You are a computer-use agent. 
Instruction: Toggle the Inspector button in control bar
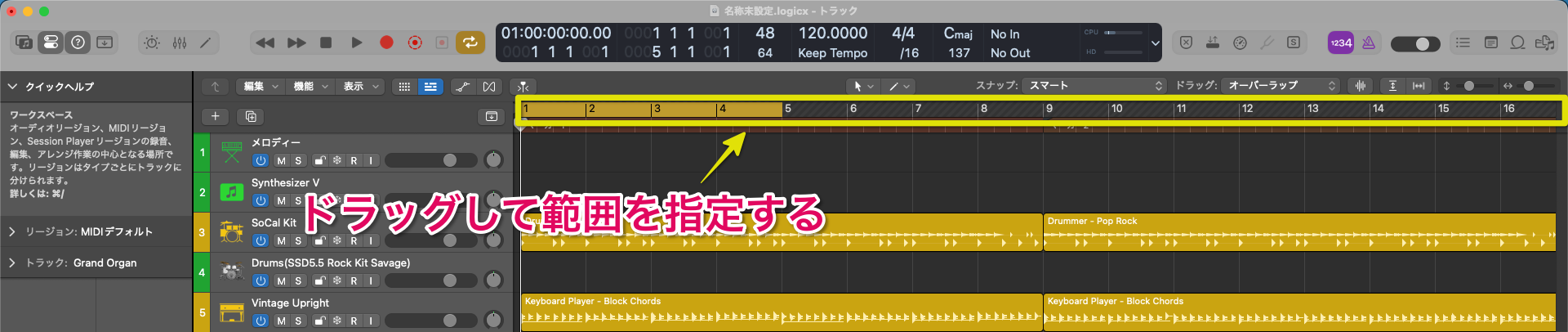pos(51,43)
